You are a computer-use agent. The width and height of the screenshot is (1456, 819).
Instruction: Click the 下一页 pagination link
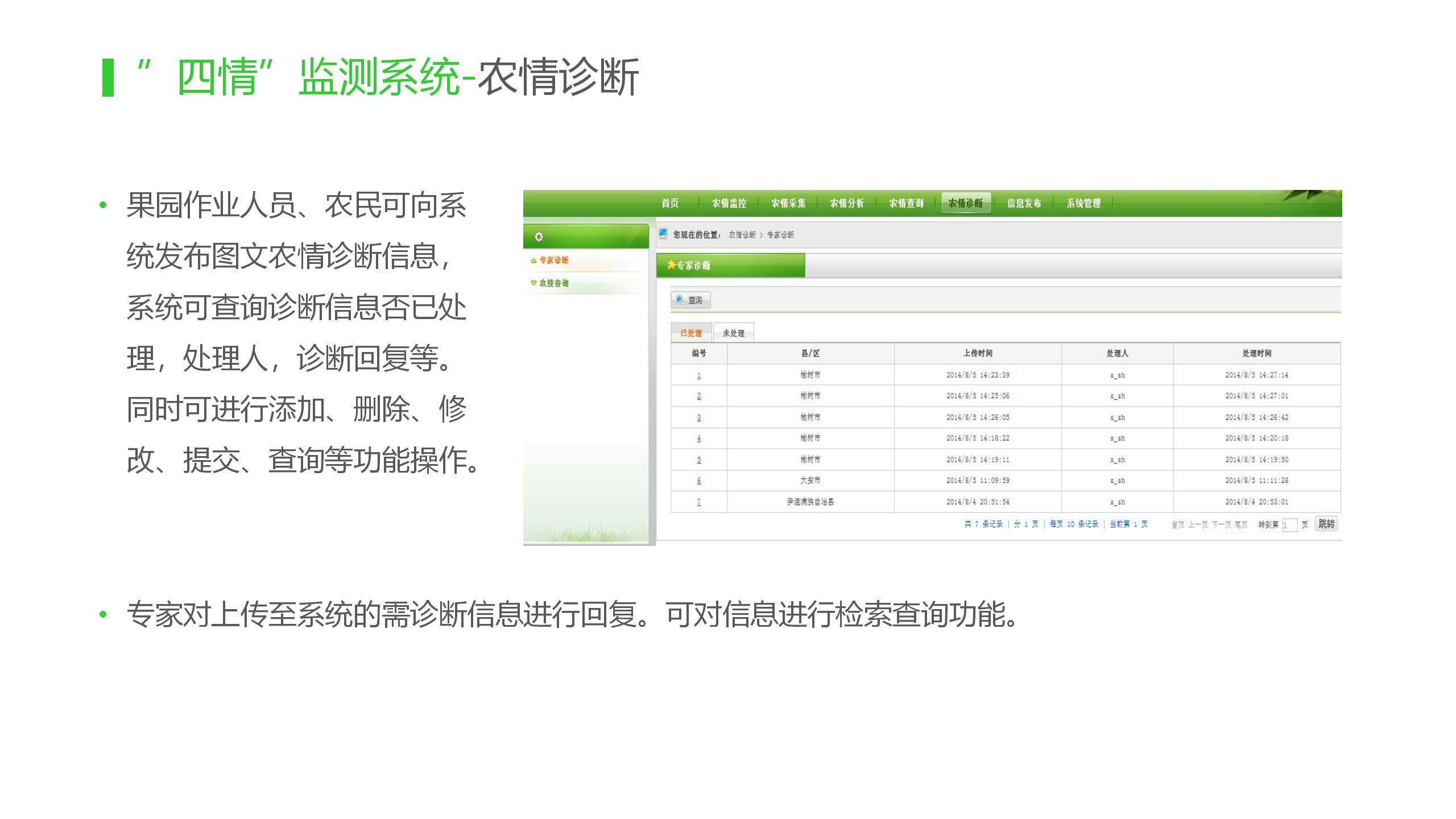point(1221,524)
